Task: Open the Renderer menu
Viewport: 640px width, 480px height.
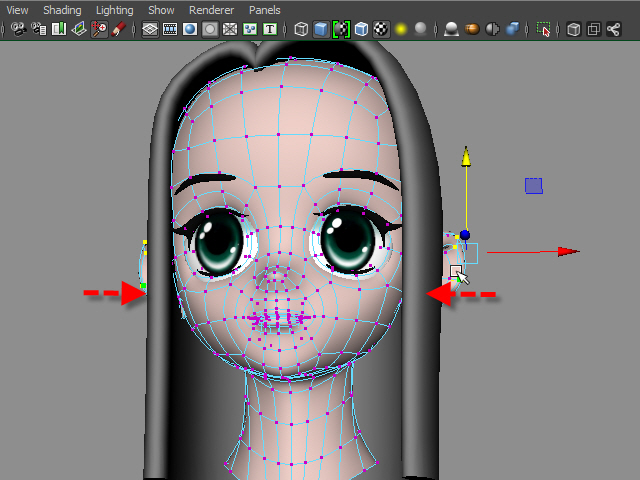Action: coord(211,10)
